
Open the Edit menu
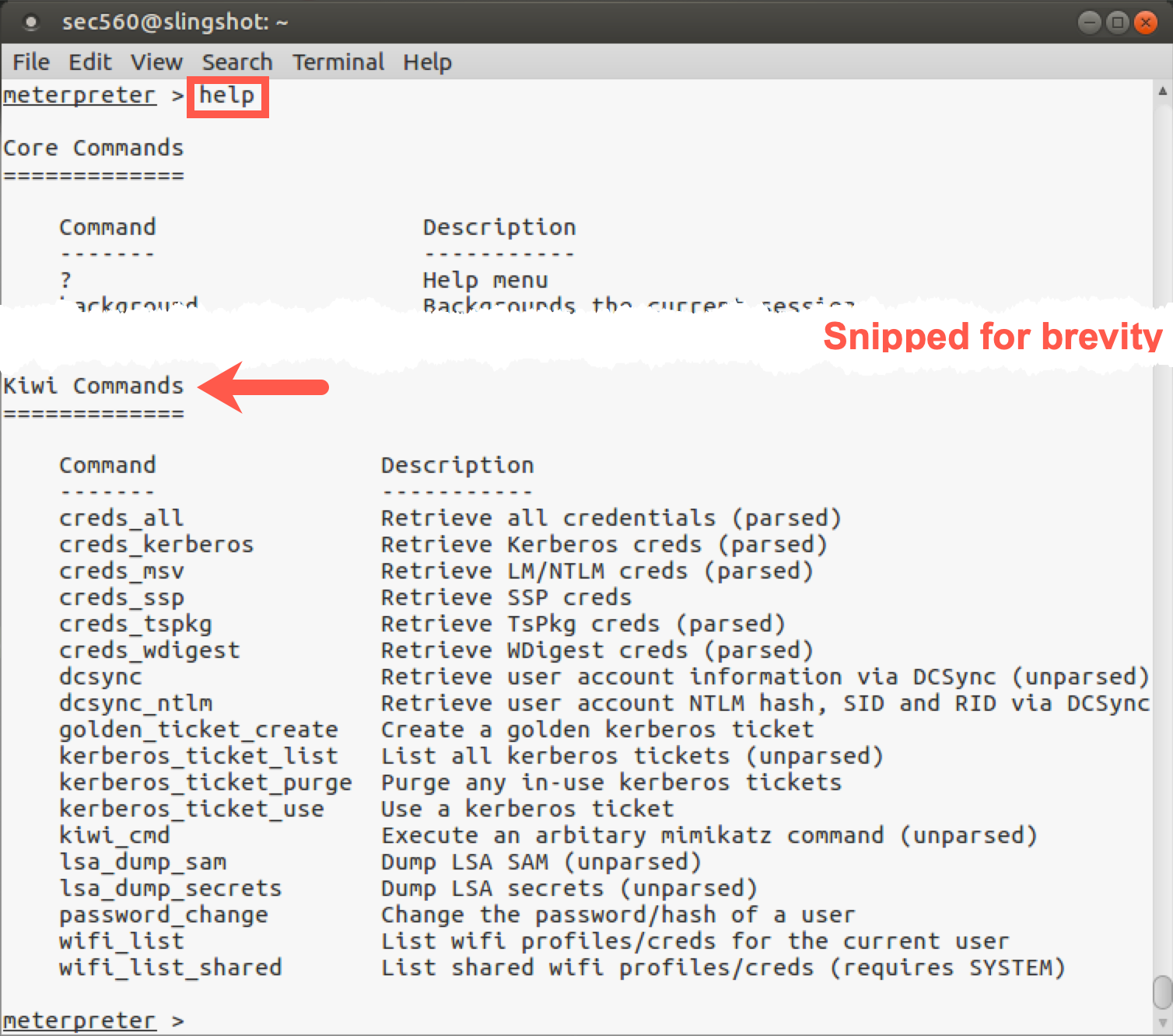(89, 62)
